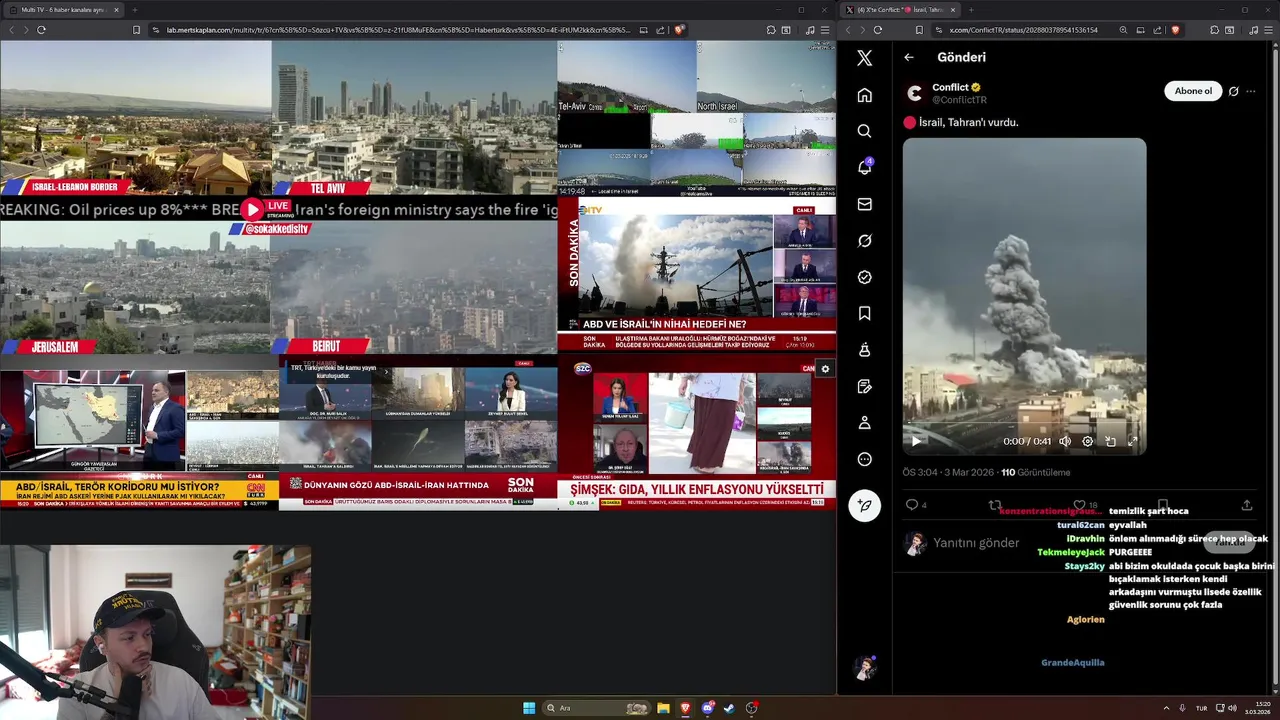Open Windows Start menu
1280x720 pixels.
click(x=529, y=708)
